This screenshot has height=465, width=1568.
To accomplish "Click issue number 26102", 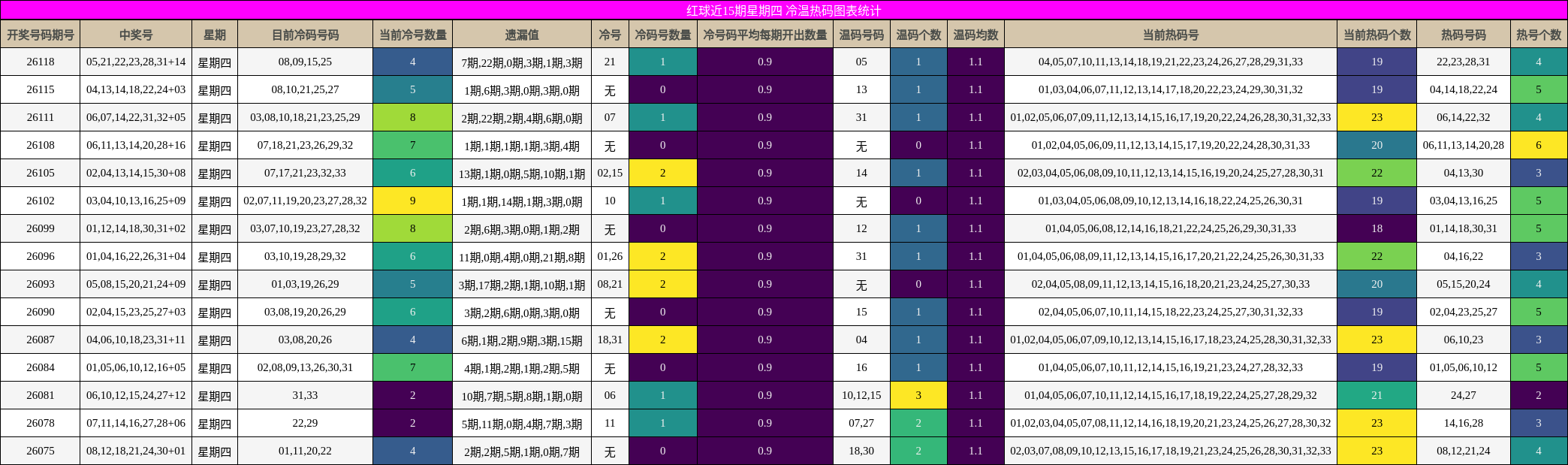I will (41, 201).
